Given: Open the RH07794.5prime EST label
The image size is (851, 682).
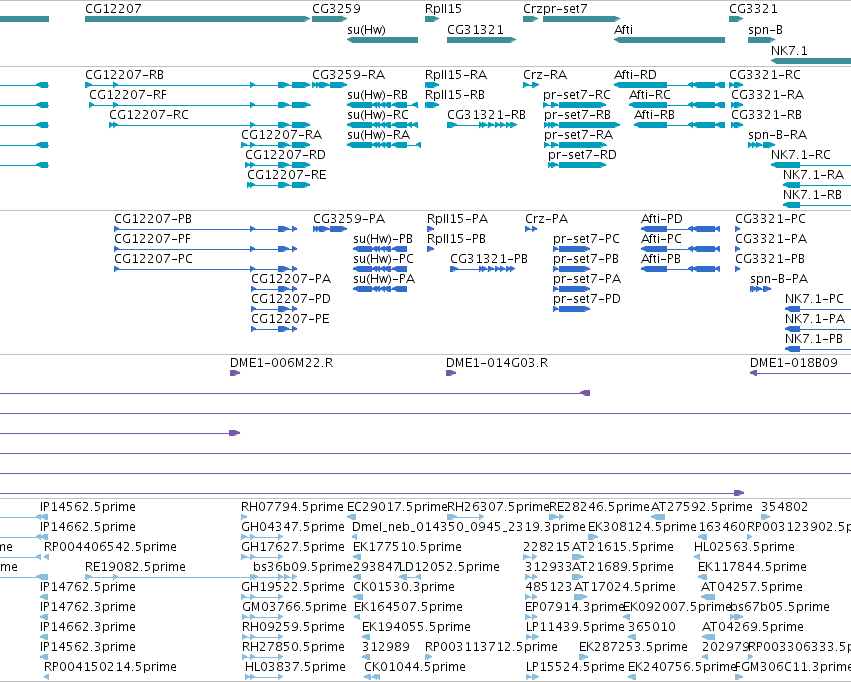Looking at the screenshot, I should click(293, 507).
